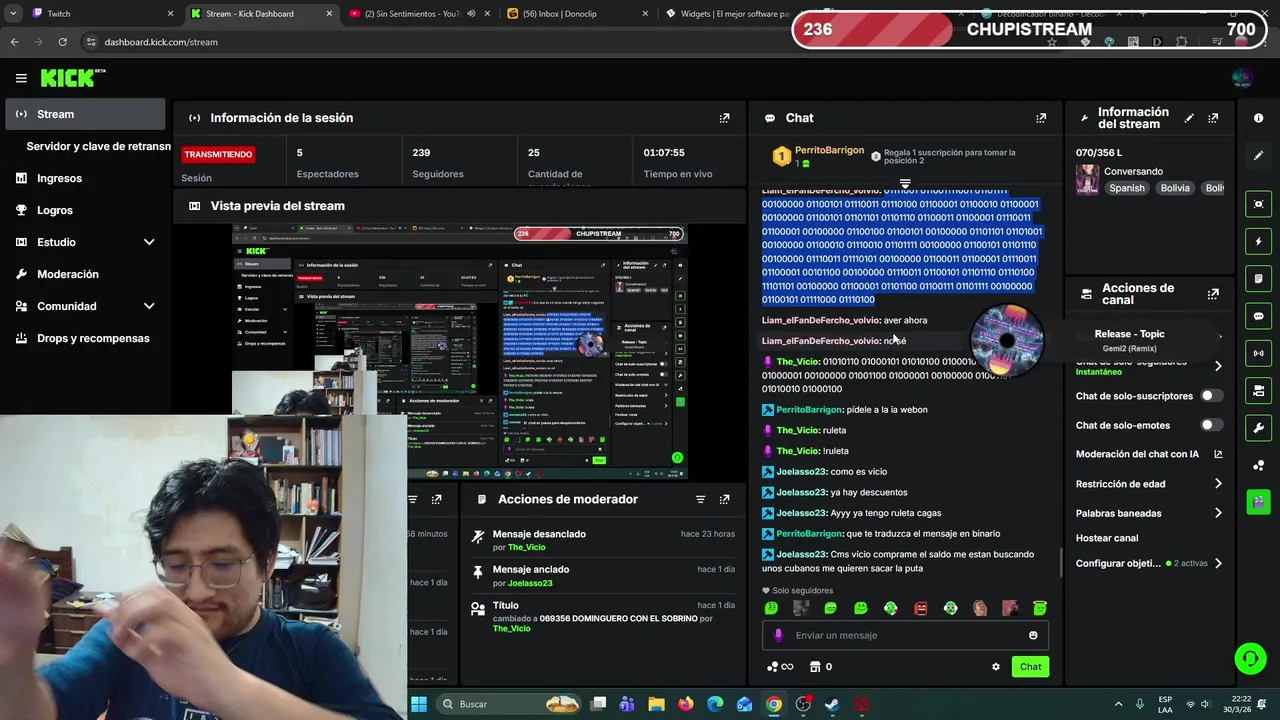Click Hostear canal
This screenshot has height=720, width=1280.
(1106, 538)
